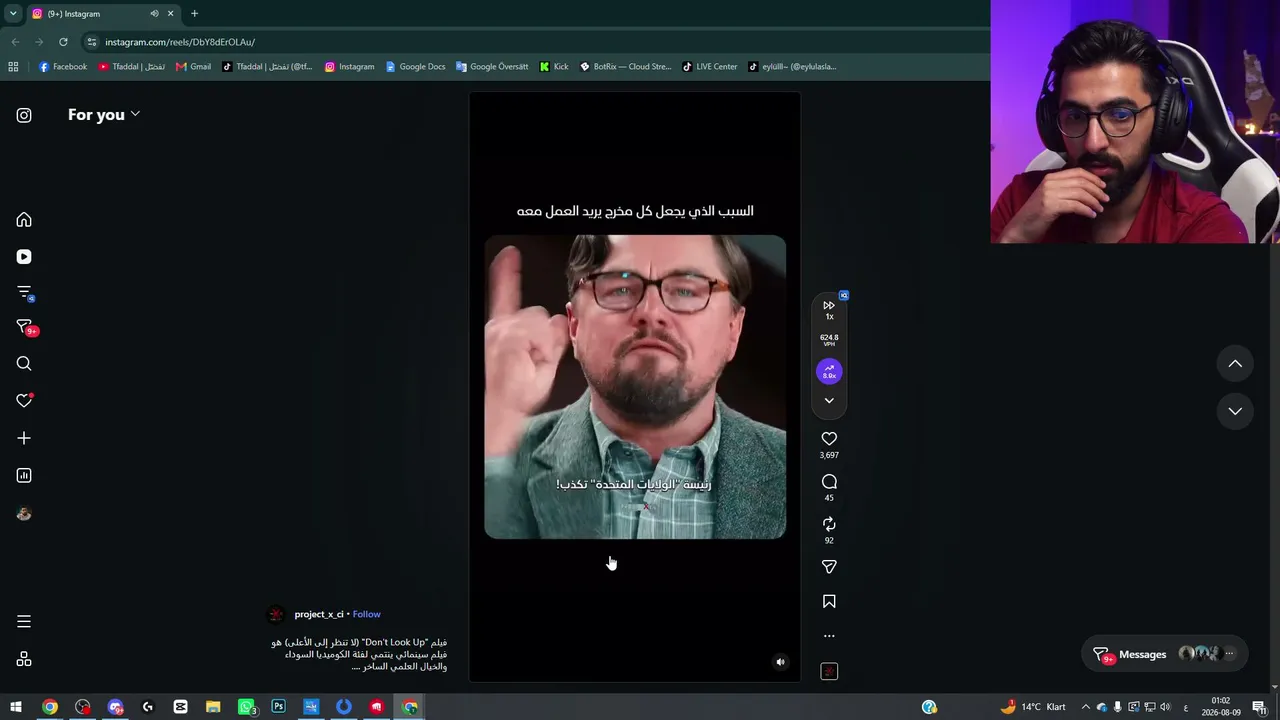The width and height of the screenshot is (1280, 720).
Task: Mute the reel audio
Action: point(781,662)
